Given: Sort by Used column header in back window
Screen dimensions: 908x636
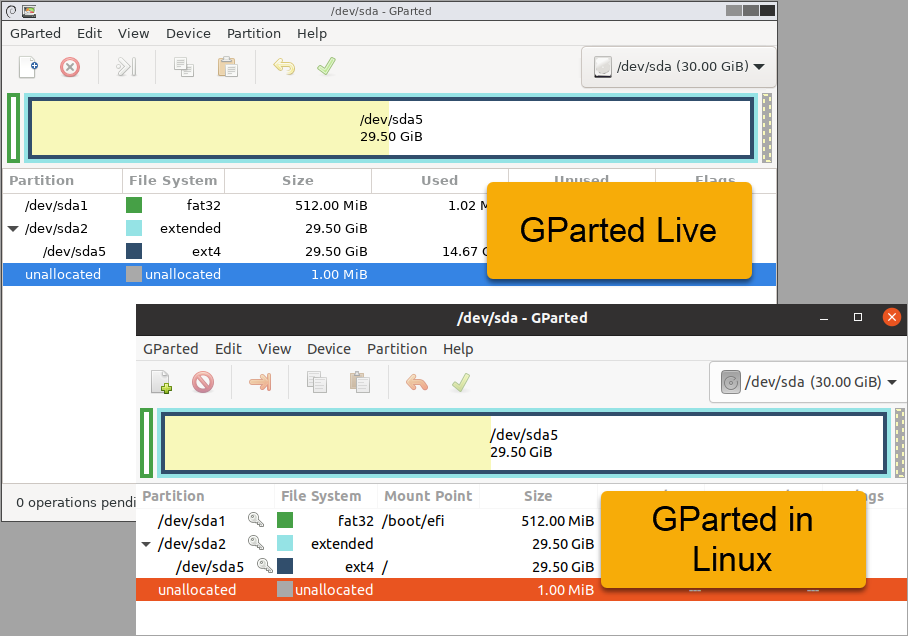Looking at the screenshot, I should pos(440,181).
